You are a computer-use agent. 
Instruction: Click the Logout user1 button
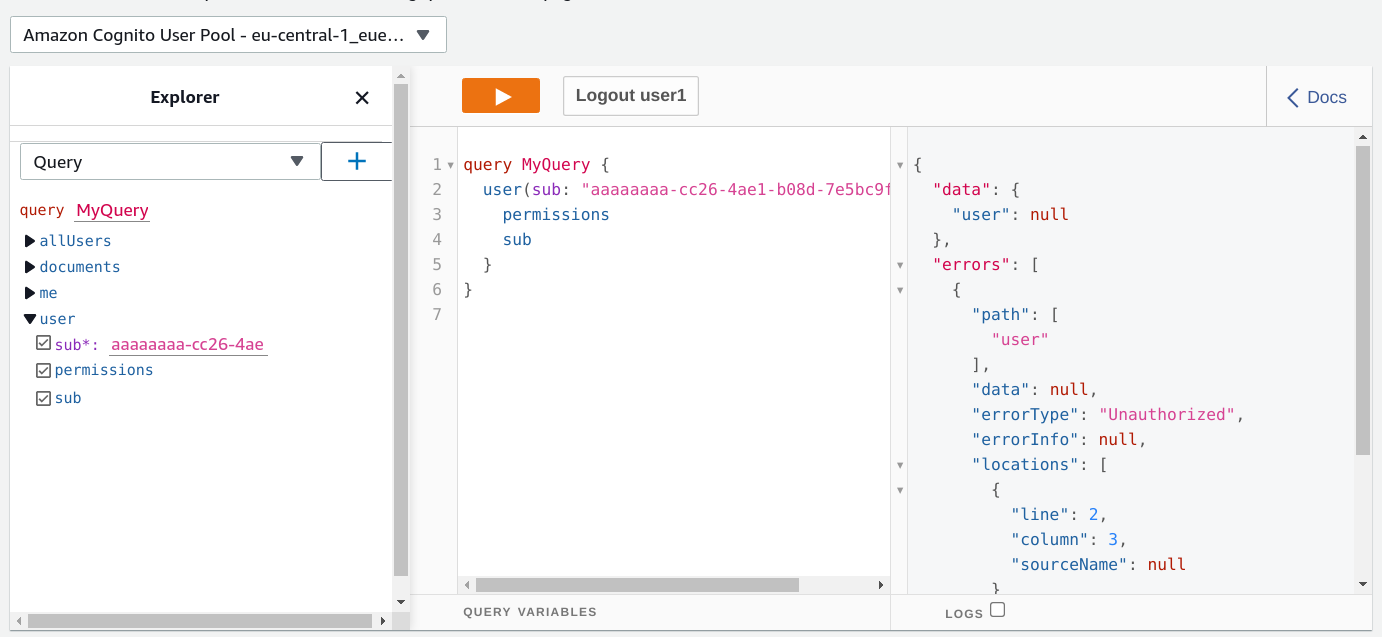(630, 95)
